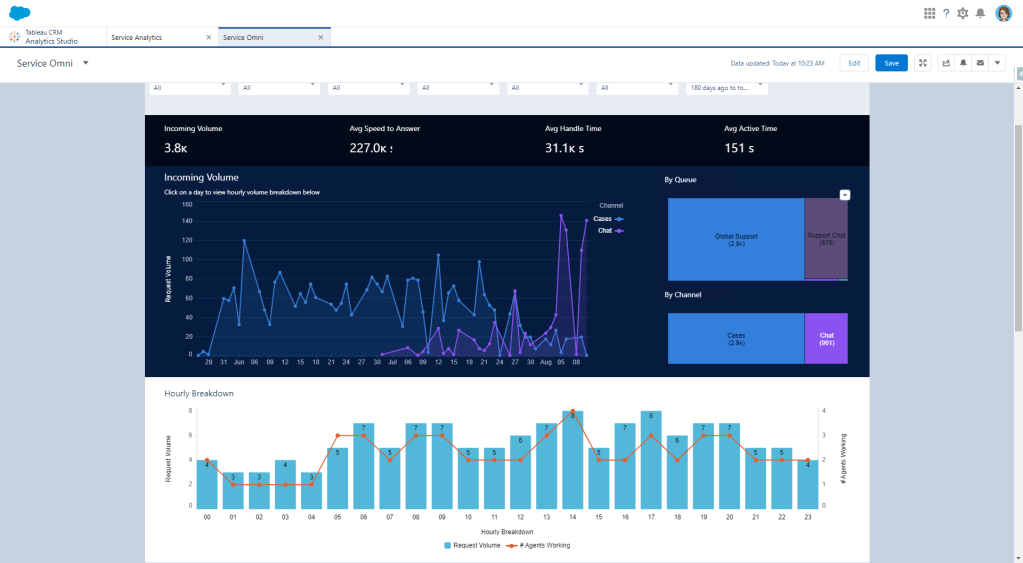Enter full screen dashboard mode

tap(923, 63)
